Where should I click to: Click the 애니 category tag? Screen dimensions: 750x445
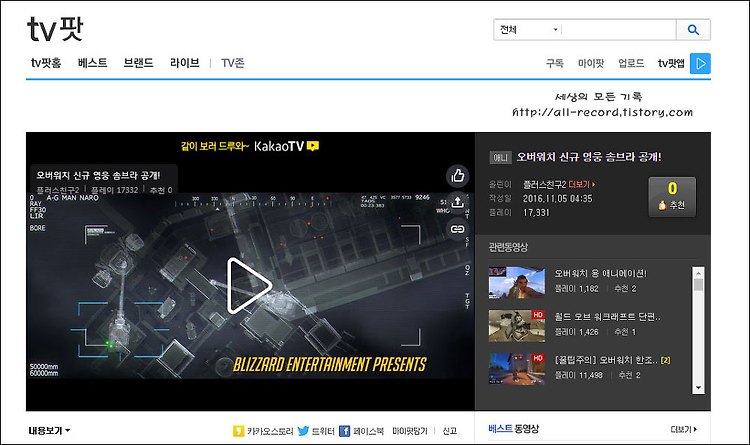500,157
